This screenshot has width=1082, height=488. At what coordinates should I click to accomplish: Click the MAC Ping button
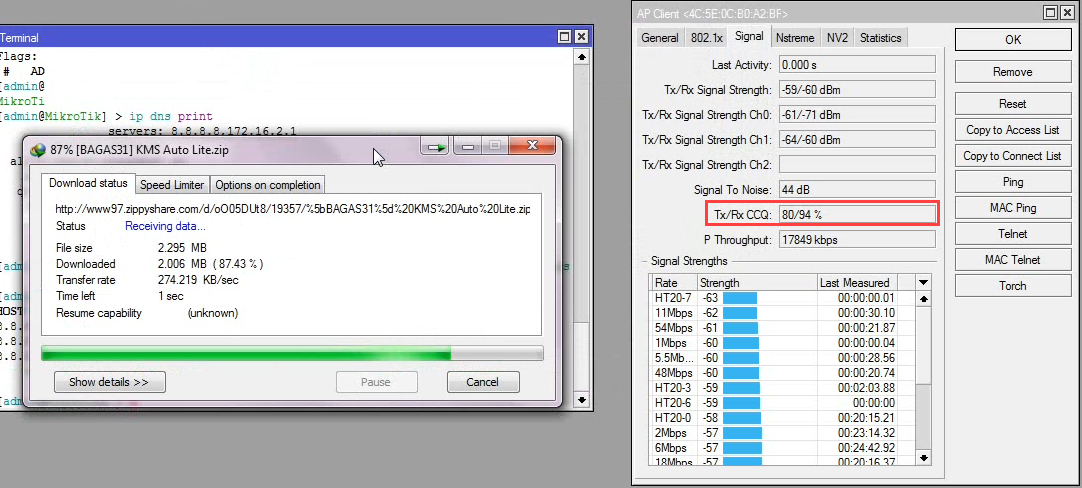[x=1012, y=208]
